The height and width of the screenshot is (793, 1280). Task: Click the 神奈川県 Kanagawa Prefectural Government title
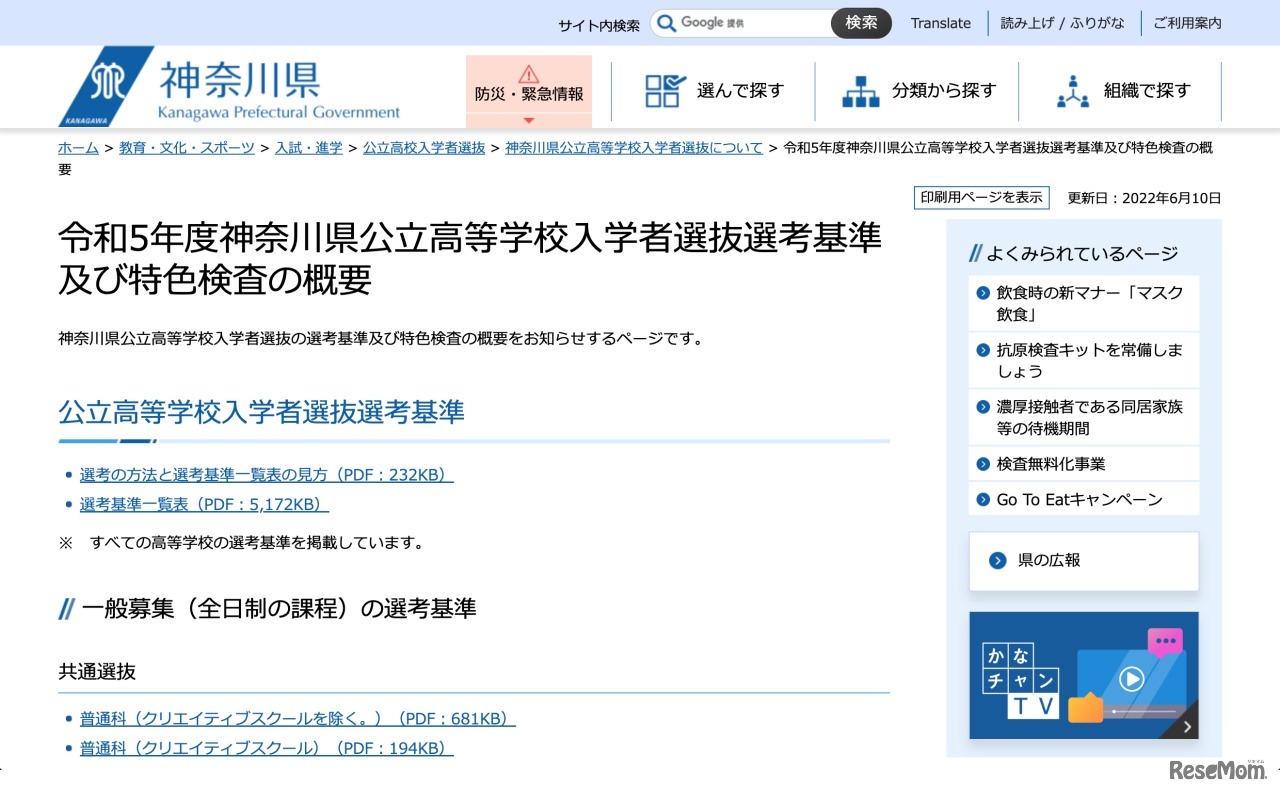tap(279, 89)
